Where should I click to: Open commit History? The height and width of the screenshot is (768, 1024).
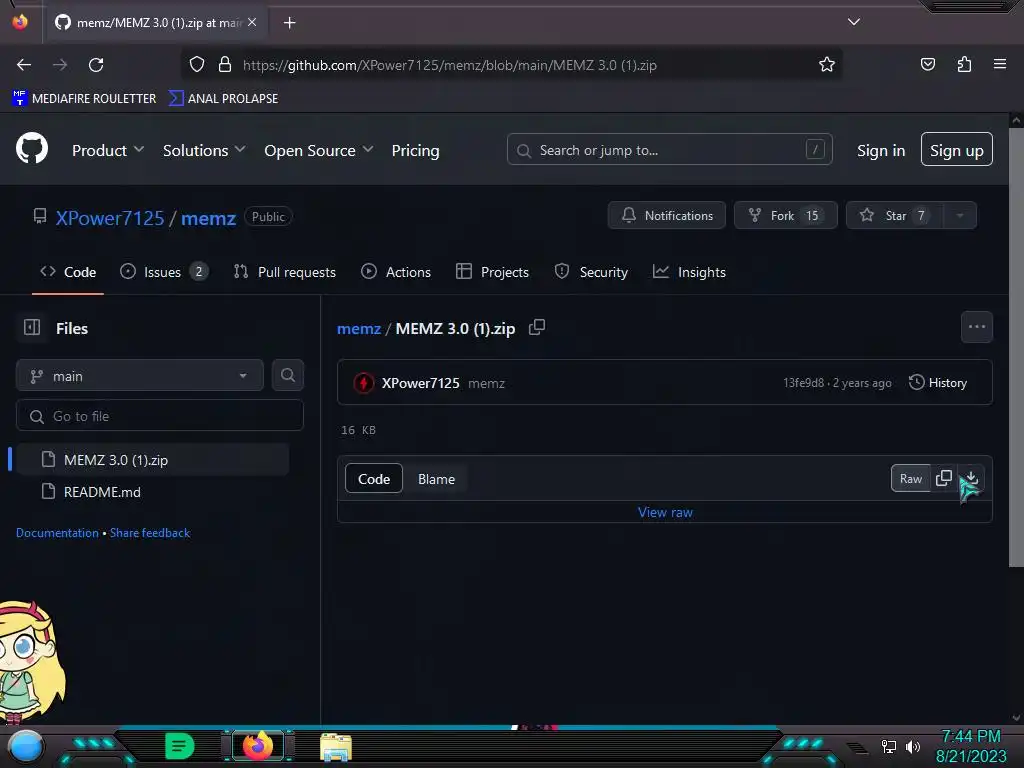coord(938,383)
